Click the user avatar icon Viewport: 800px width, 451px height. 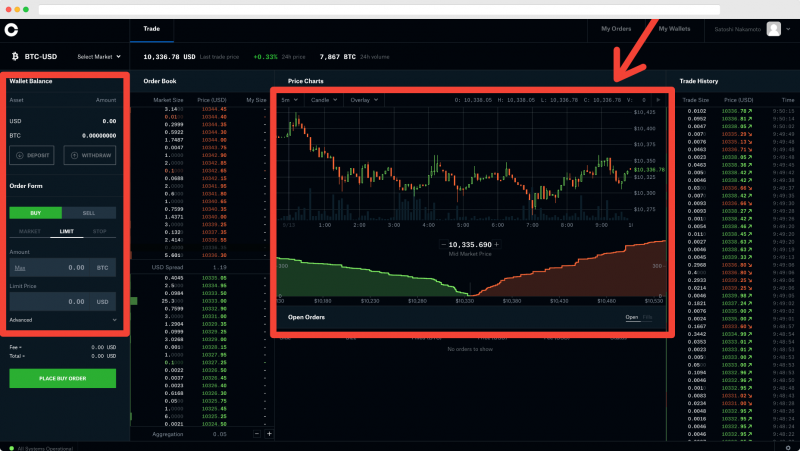773,29
